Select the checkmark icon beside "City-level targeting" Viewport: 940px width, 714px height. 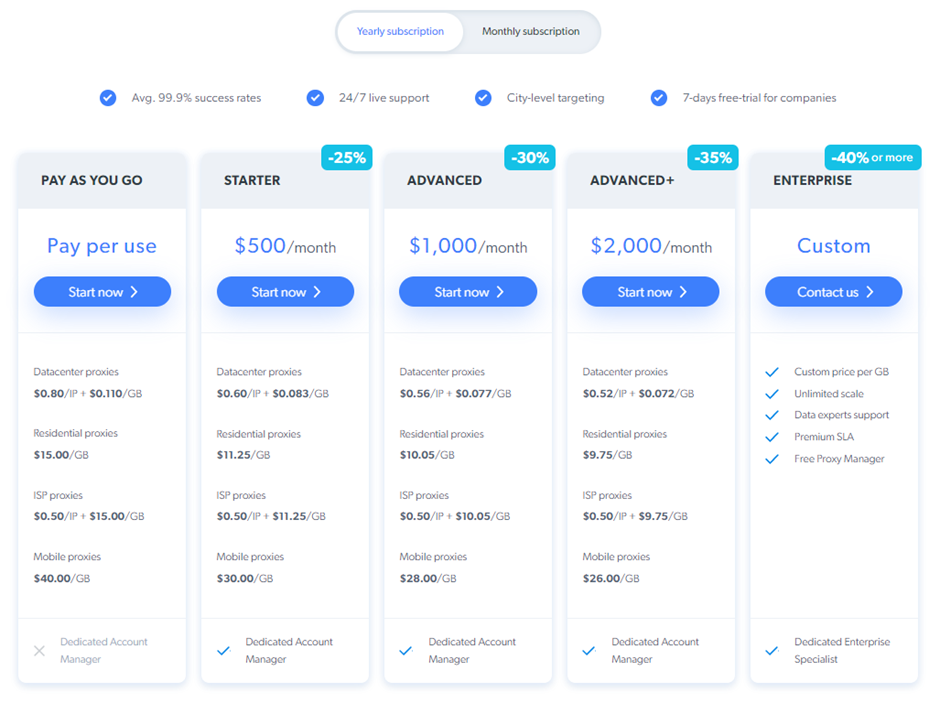pyautogui.click(x=483, y=98)
